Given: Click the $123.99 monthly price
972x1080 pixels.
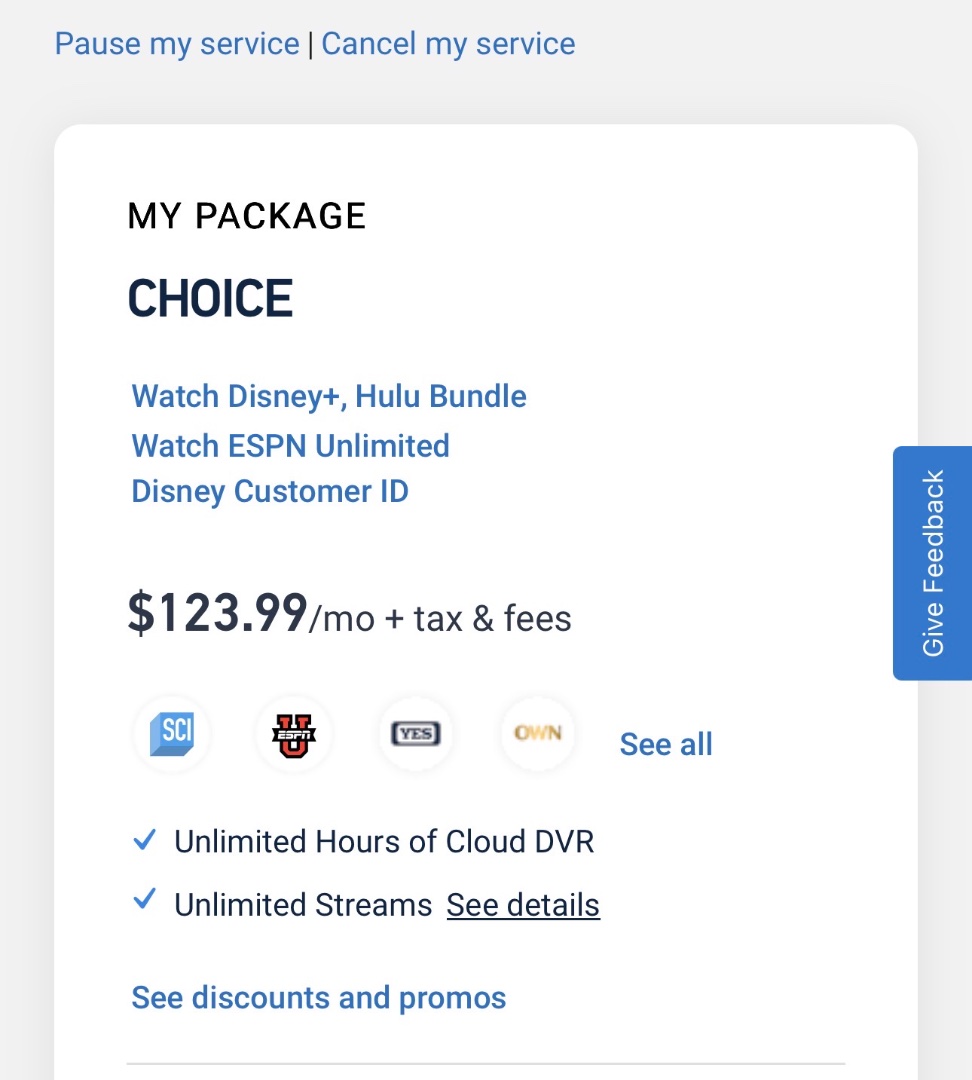Looking at the screenshot, I should click(217, 614).
